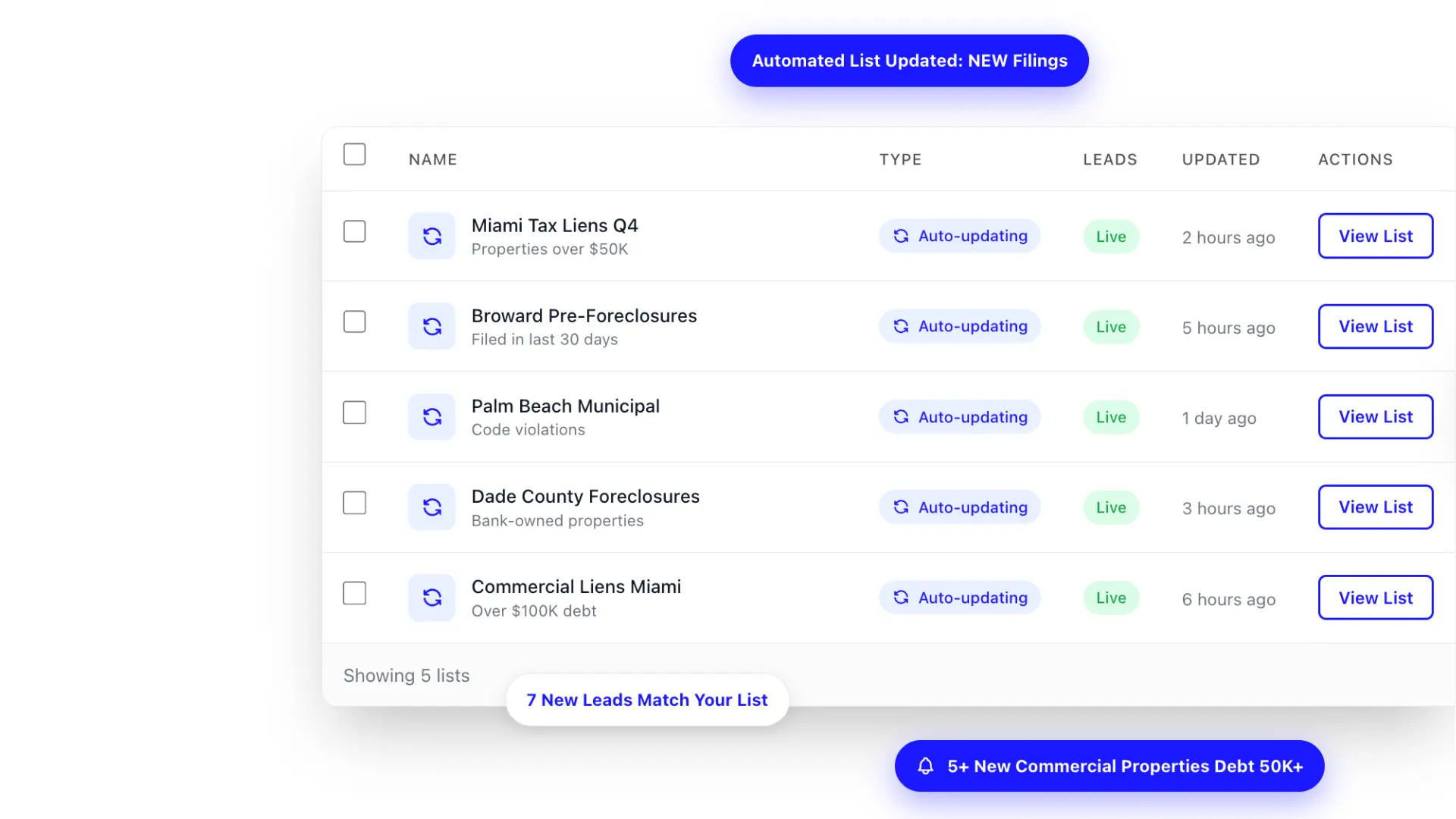Click the refresh icon next to Palm Beach Municipal
1456x819 pixels.
tap(431, 416)
